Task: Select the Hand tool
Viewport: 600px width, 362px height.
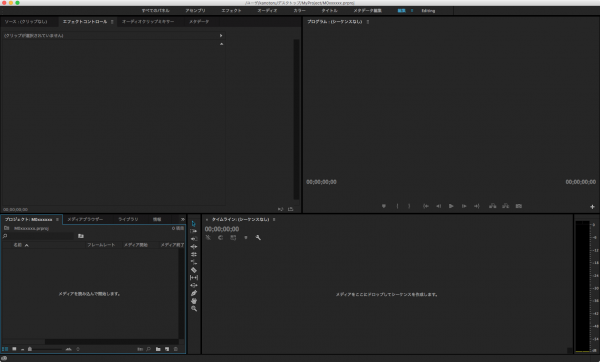Action: 194,301
